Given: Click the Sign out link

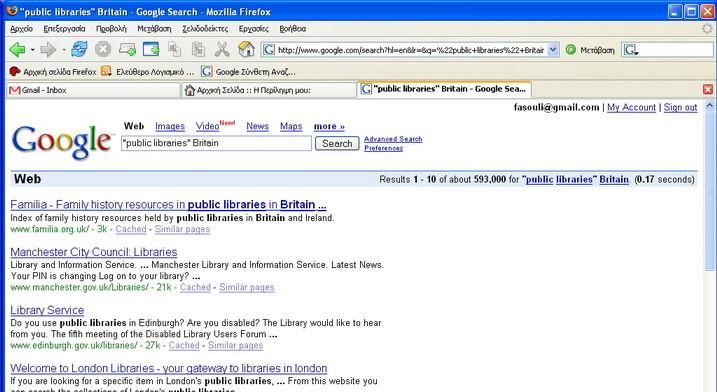Looking at the screenshot, I should [x=680, y=107].
